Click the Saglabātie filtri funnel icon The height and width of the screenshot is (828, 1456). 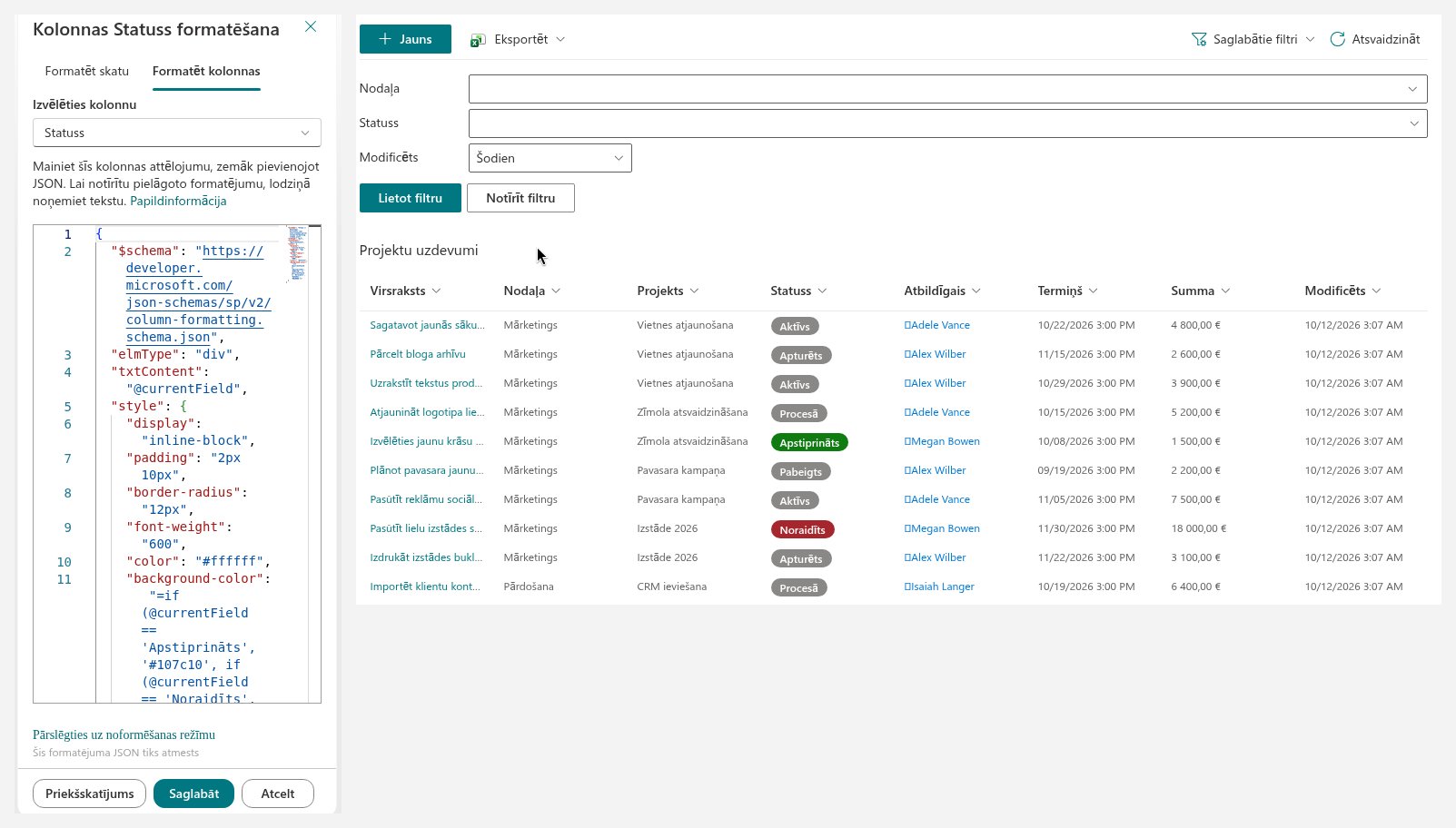tap(1199, 40)
